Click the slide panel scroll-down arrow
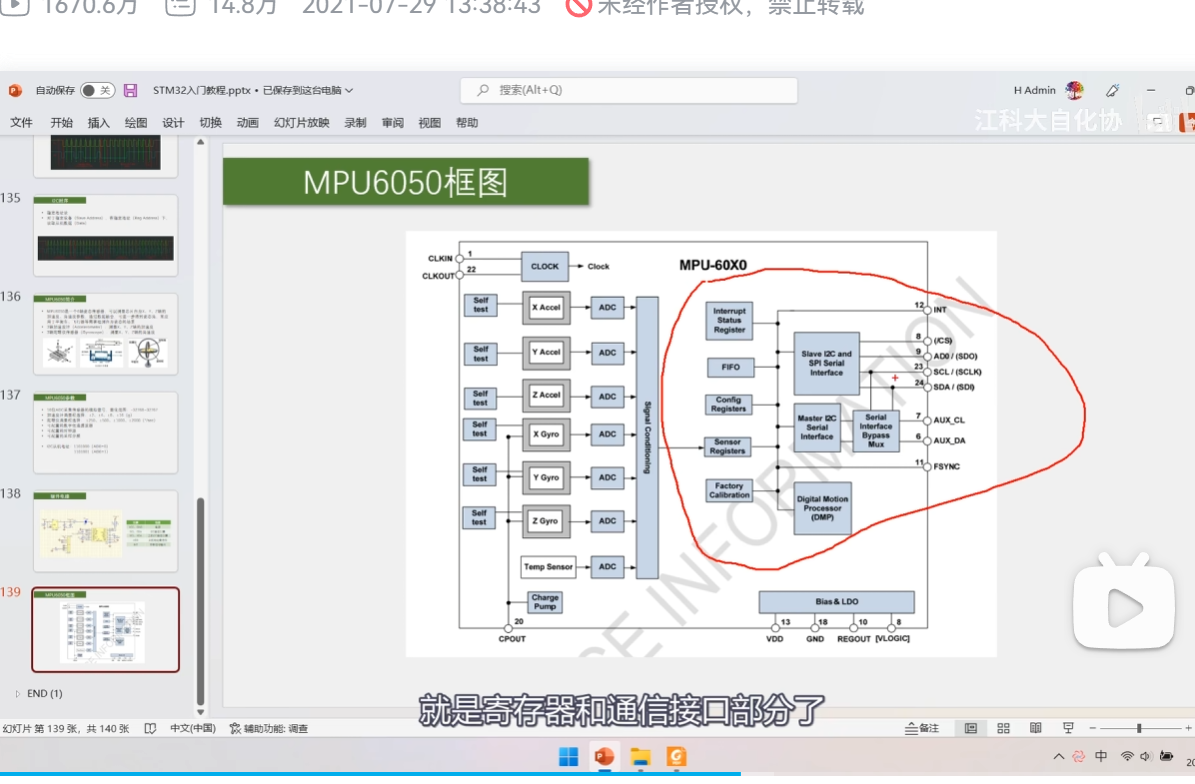 pos(200,712)
